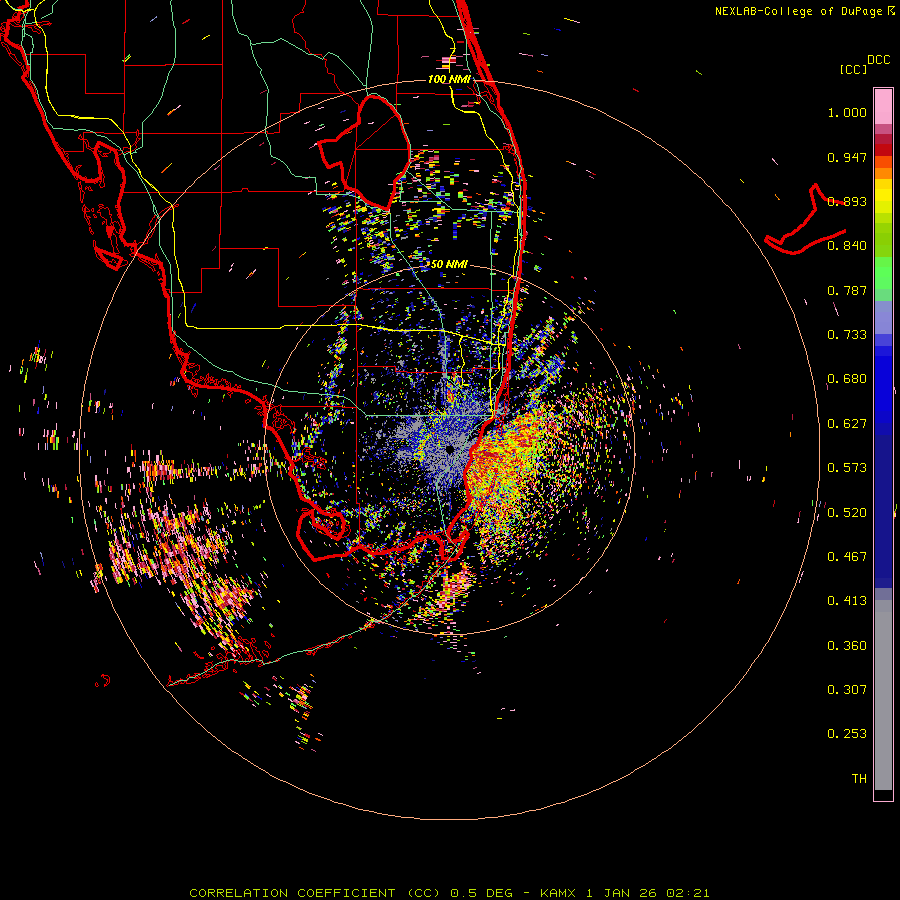Image resolution: width=900 pixels, height=900 pixels.
Task: Click the 0.520 scale value
Action: 847,513
